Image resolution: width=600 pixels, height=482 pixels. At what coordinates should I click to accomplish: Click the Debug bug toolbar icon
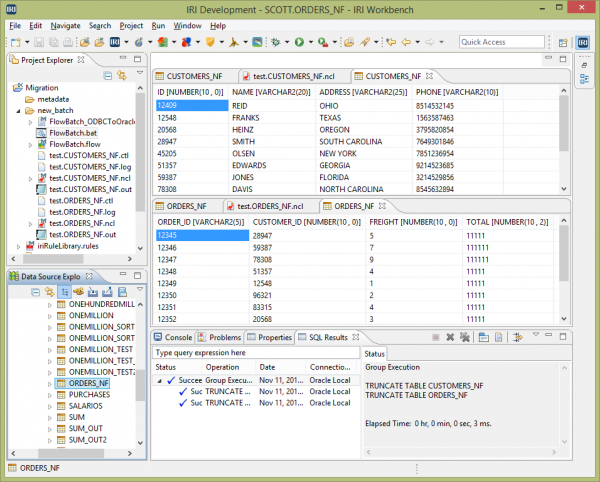click(276, 42)
